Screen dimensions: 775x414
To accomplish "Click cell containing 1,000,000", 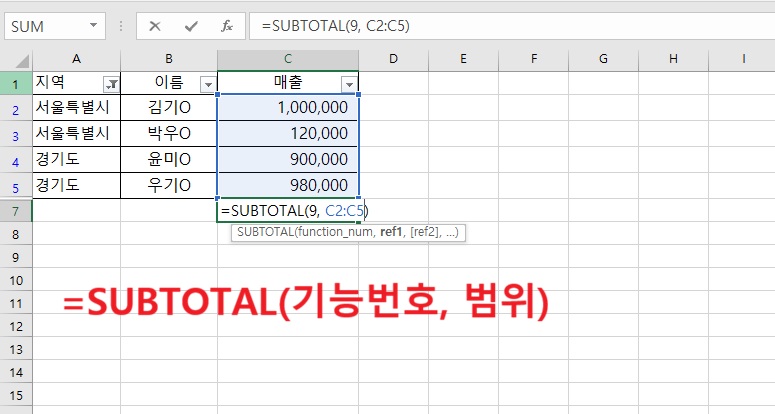I will [x=288, y=108].
